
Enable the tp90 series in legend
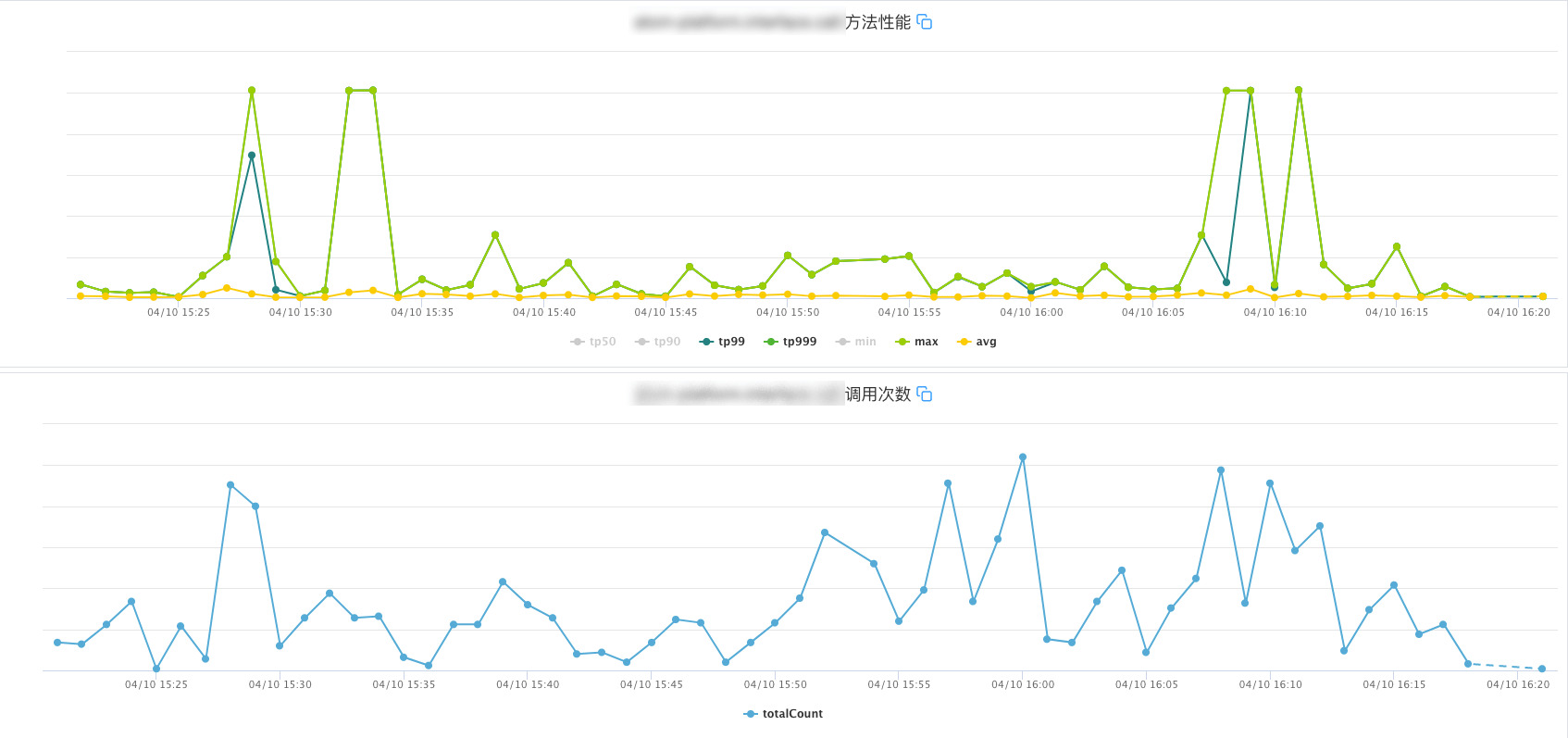pos(658,342)
